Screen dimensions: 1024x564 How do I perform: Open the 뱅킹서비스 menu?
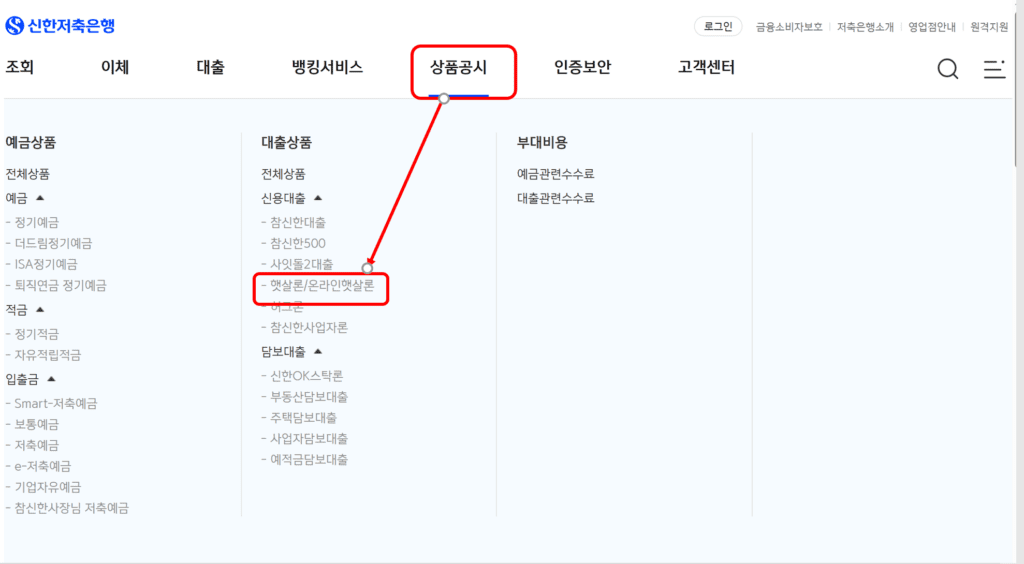tap(327, 67)
